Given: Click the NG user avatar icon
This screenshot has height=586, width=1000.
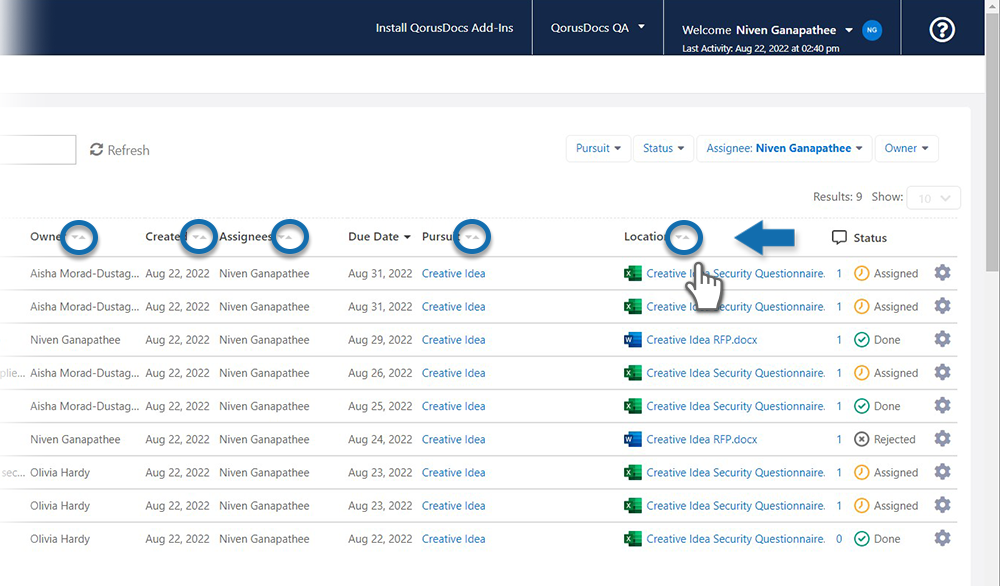Looking at the screenshot, I should pos(872,30).
